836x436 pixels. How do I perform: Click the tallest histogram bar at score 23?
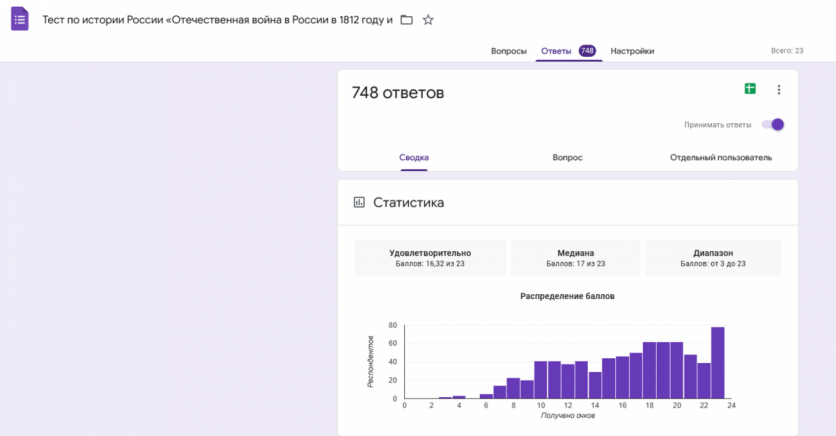click(x=717, y=363)
